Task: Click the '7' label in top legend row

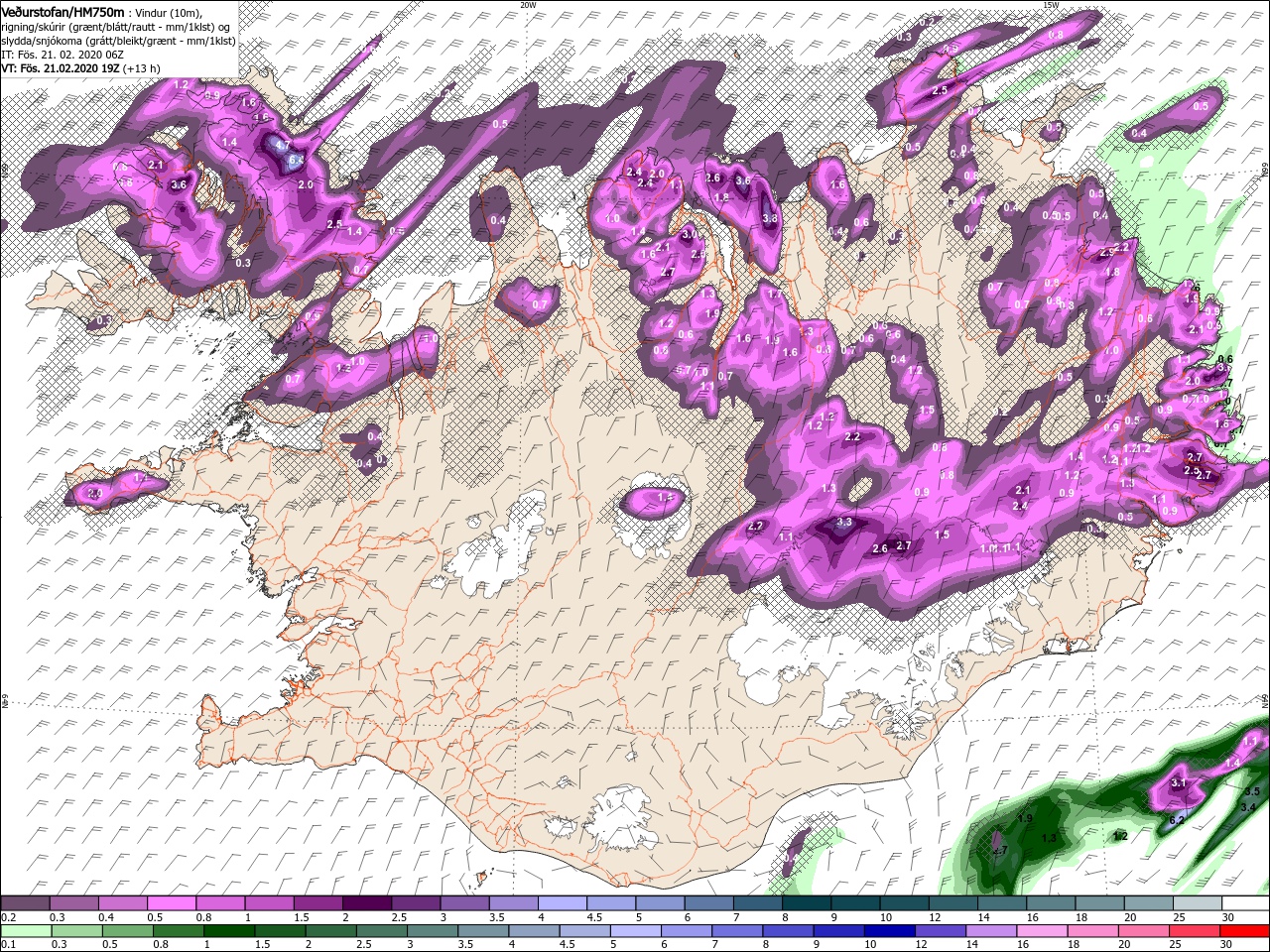Action: tap(737, 917)
